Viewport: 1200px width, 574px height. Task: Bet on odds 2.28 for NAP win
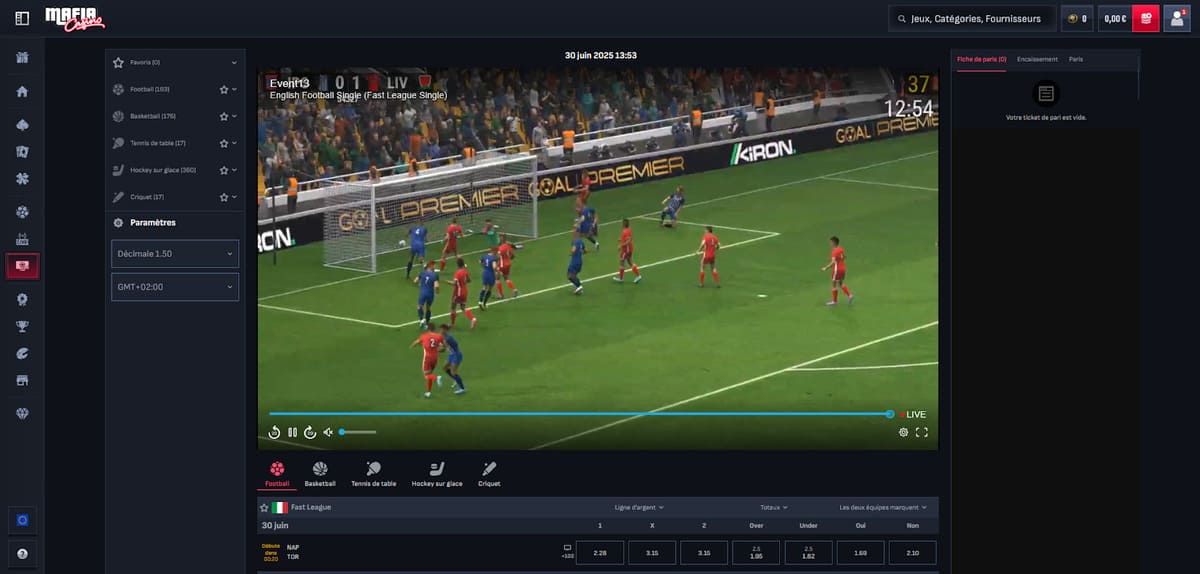click(x=600, y=553)
